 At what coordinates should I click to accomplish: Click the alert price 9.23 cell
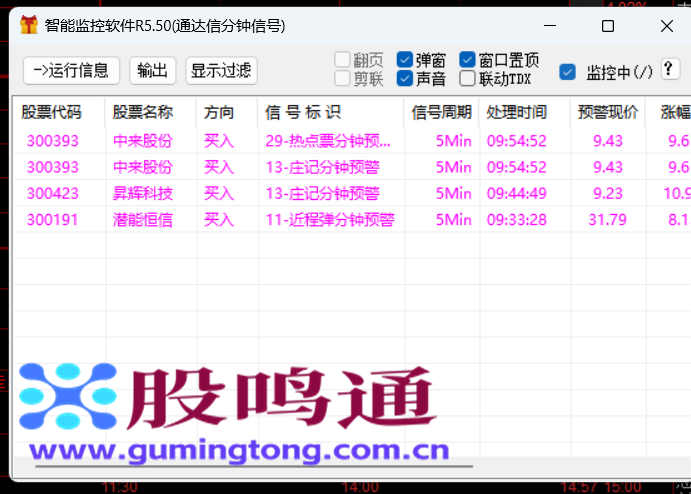[608, 193]
